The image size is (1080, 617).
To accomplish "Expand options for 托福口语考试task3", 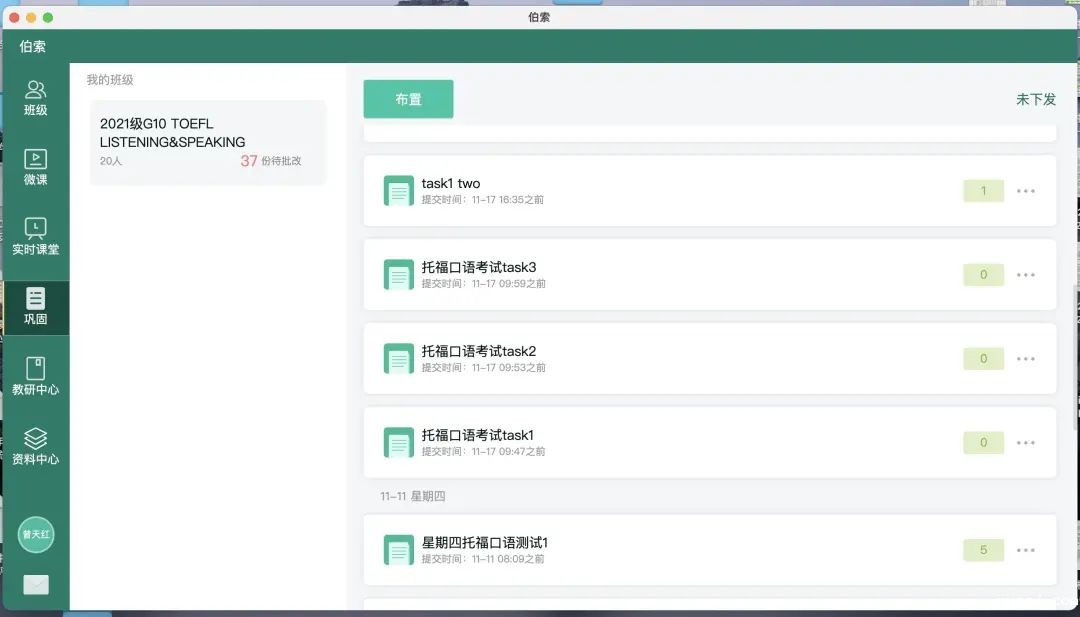I will point(1026,274).
